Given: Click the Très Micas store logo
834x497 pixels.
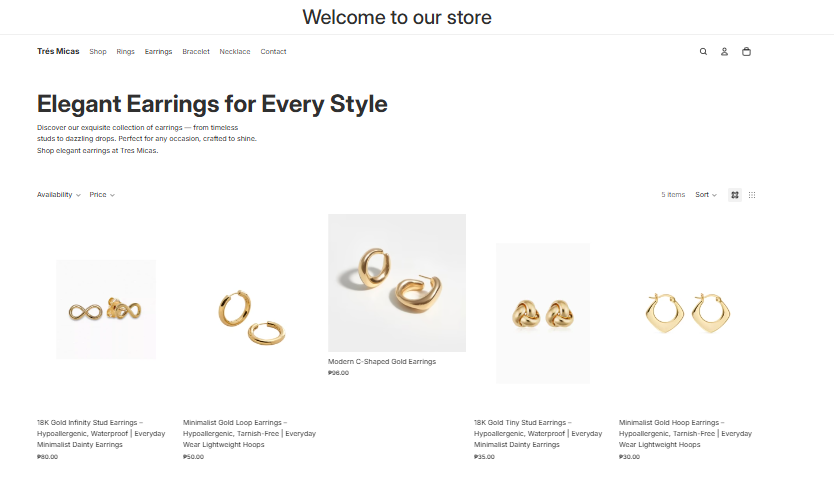Looking at the screenshot, I should pos(58,52).
